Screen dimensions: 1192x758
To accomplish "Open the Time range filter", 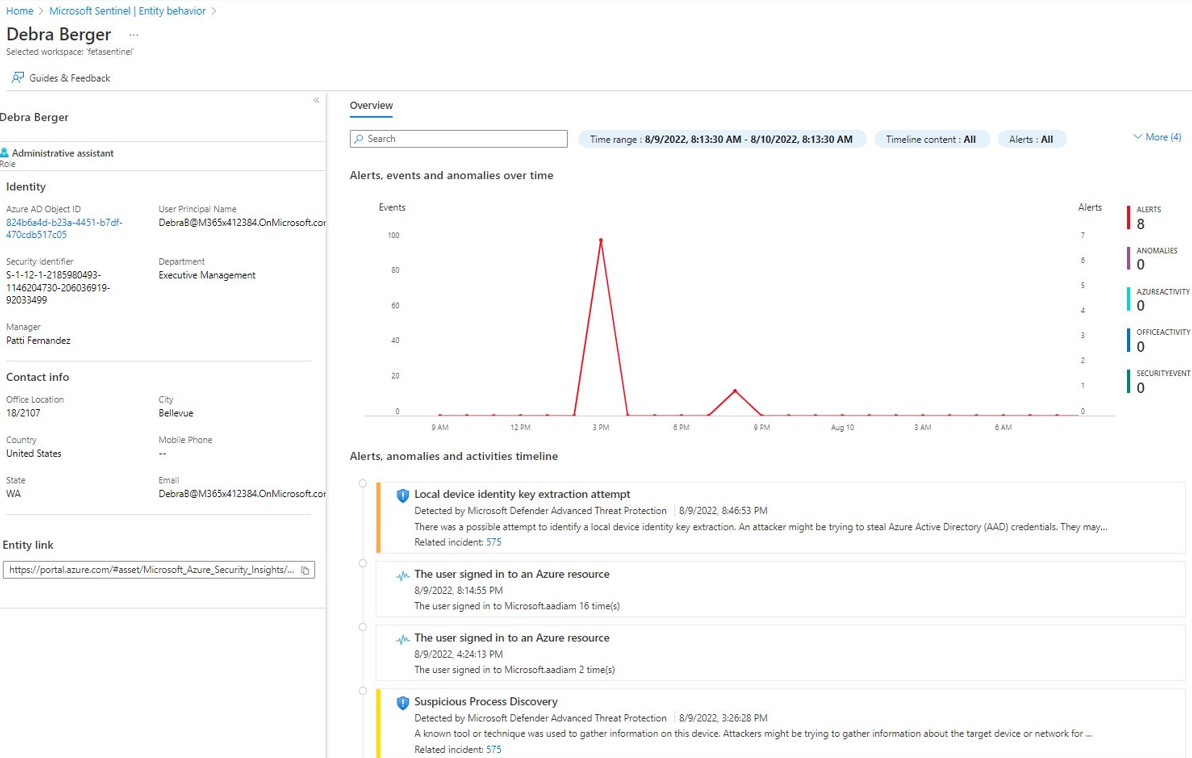I will 721,139.
